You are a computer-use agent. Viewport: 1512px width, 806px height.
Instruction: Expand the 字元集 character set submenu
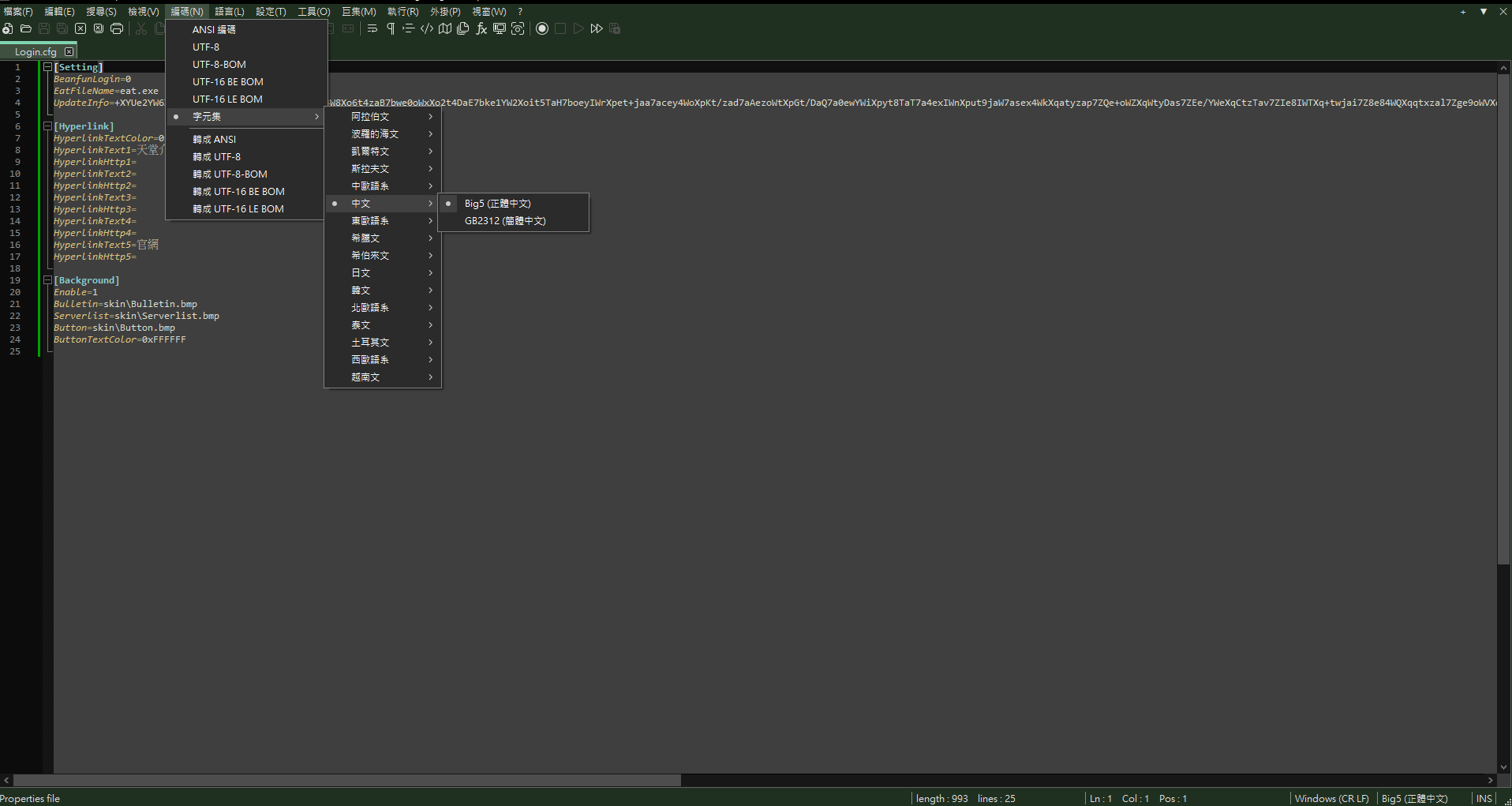[x=246, y=117]
